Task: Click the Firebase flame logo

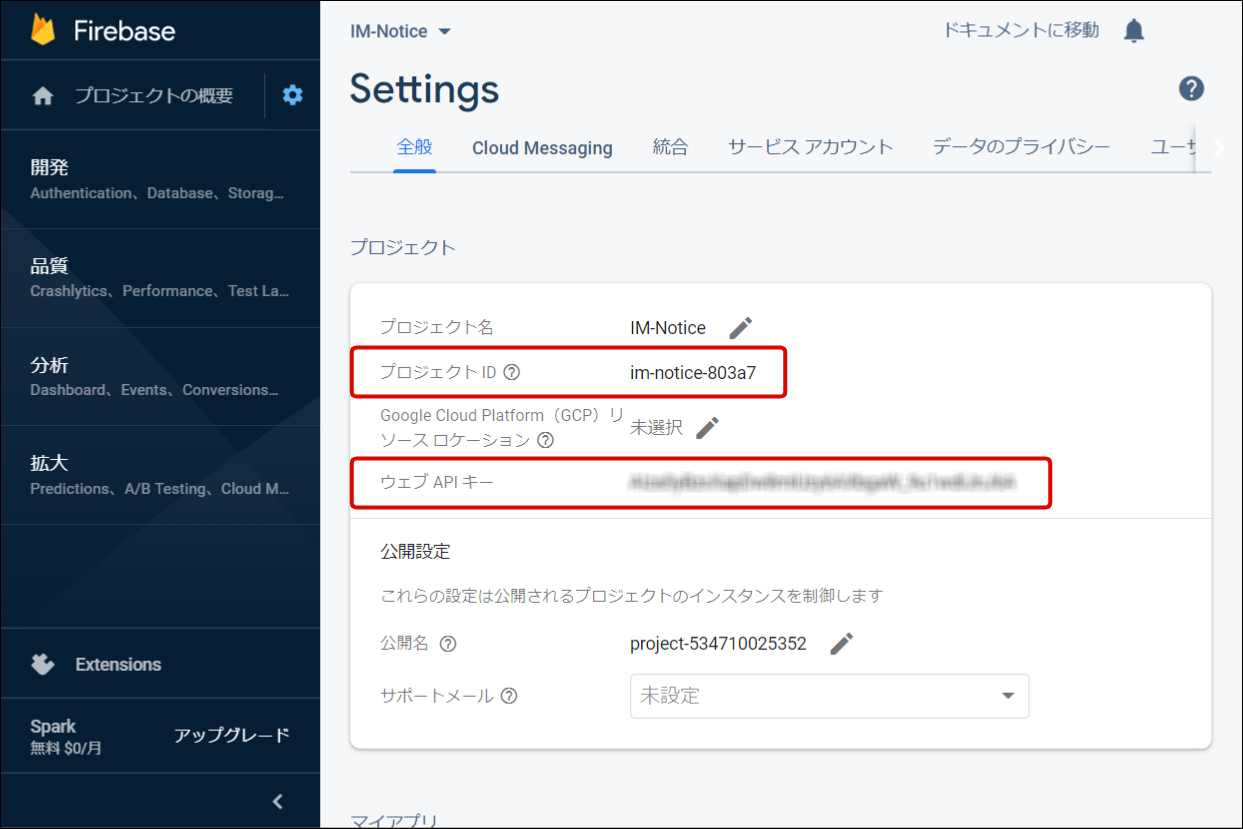Action: (x=43, y=30)
